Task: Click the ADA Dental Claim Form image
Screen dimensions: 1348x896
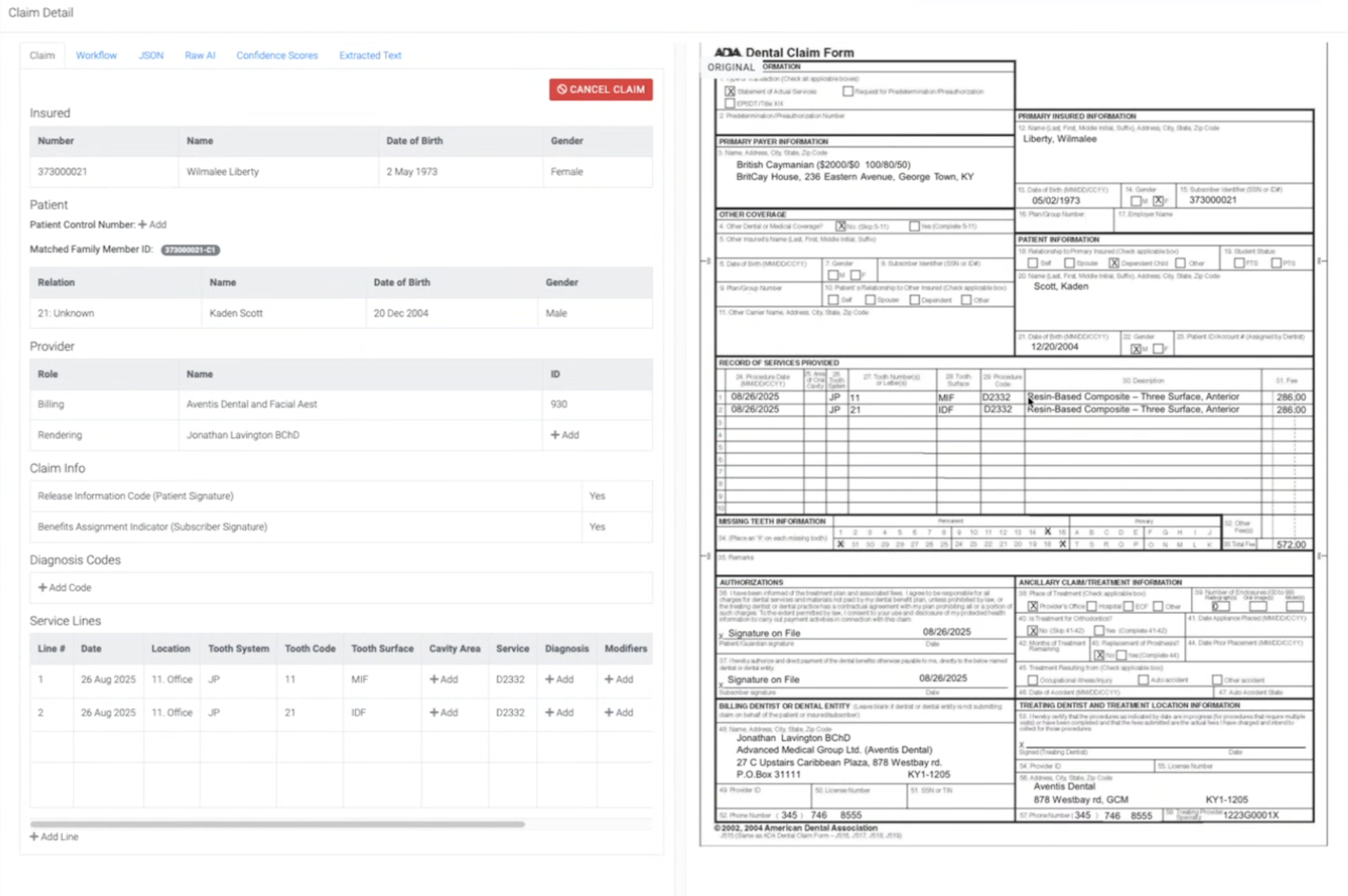Action: tap(1013, 443)
